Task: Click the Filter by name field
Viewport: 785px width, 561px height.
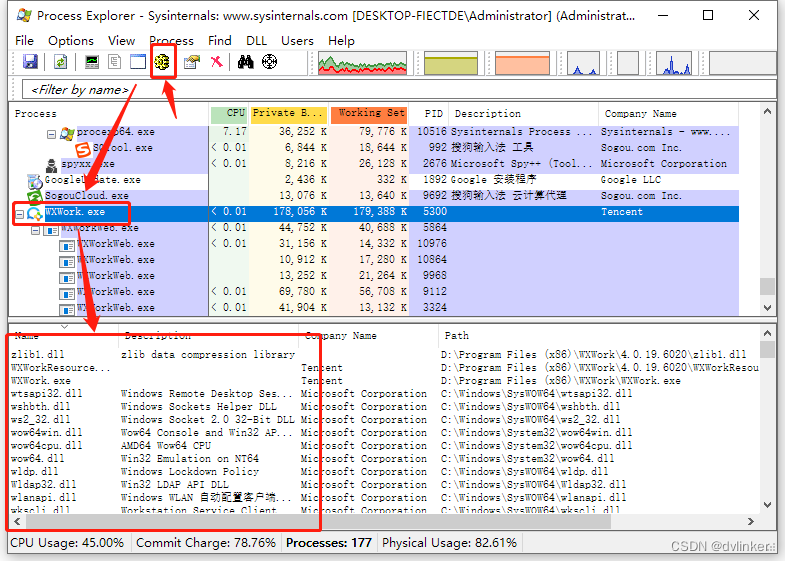Action: (x=399, y=90)
